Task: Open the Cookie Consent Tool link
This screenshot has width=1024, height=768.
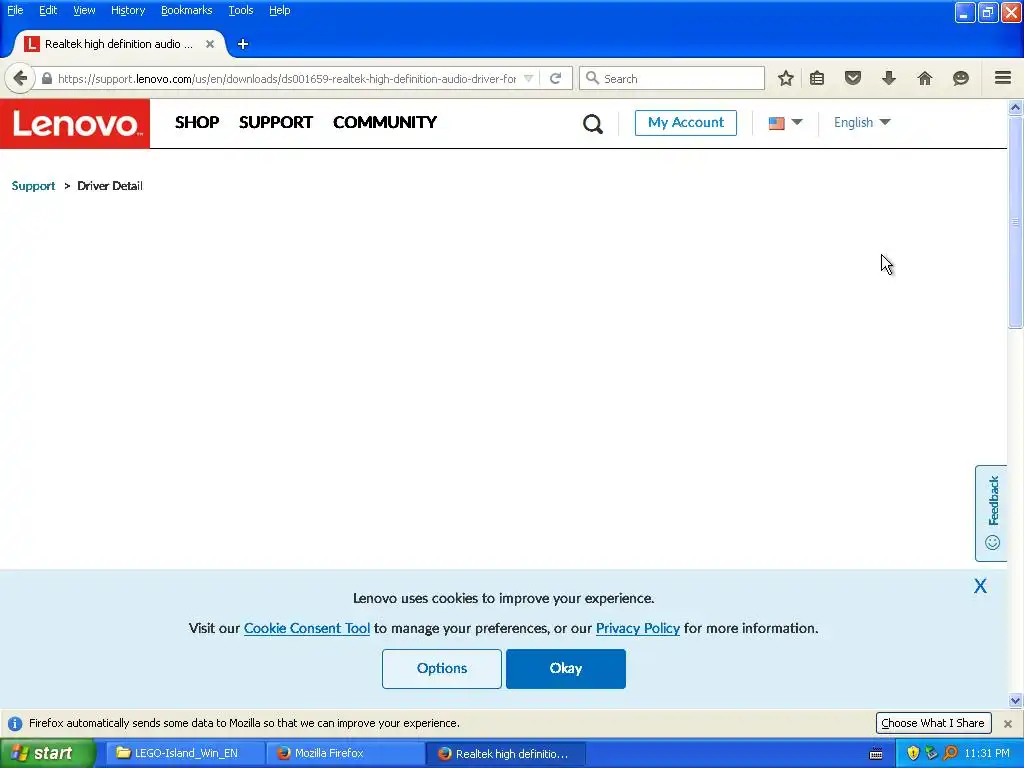Action: pos(307,628)
